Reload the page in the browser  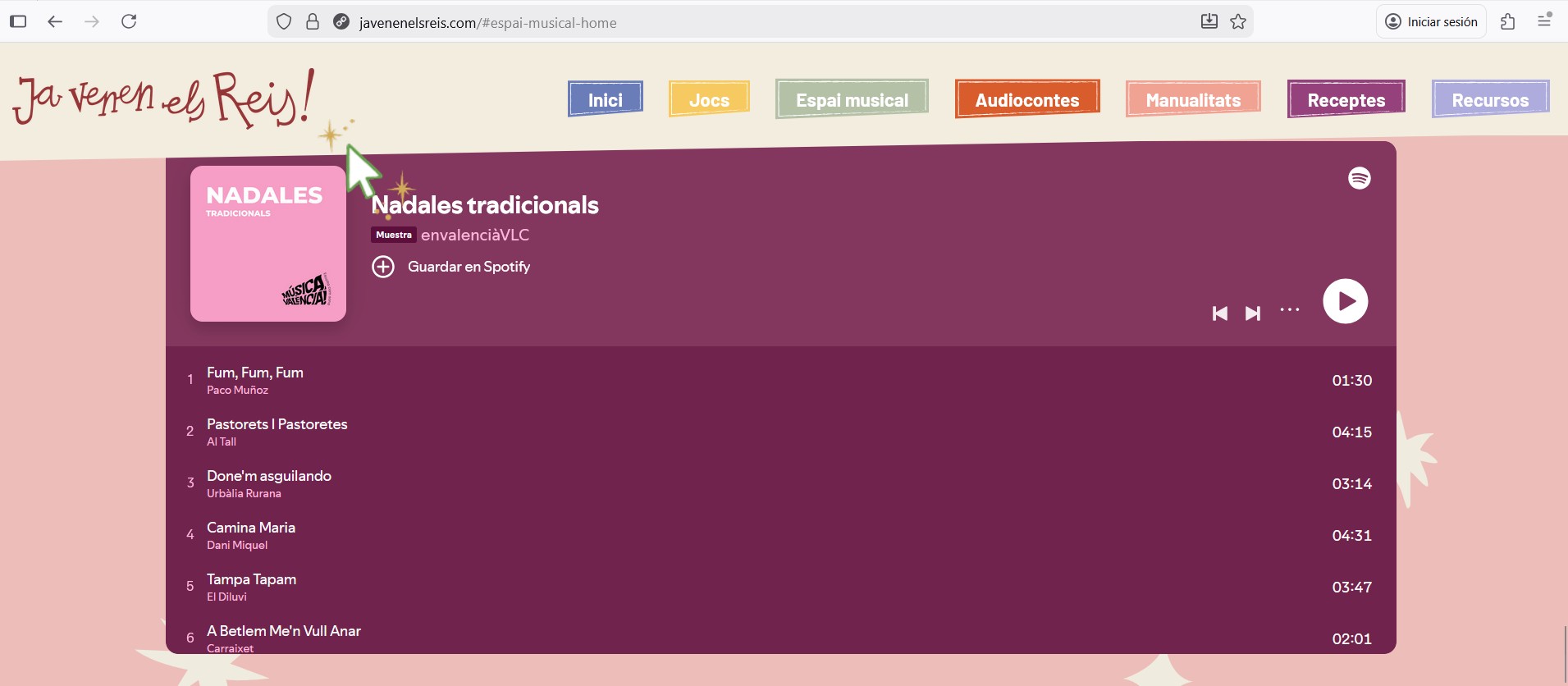(129, 22)
